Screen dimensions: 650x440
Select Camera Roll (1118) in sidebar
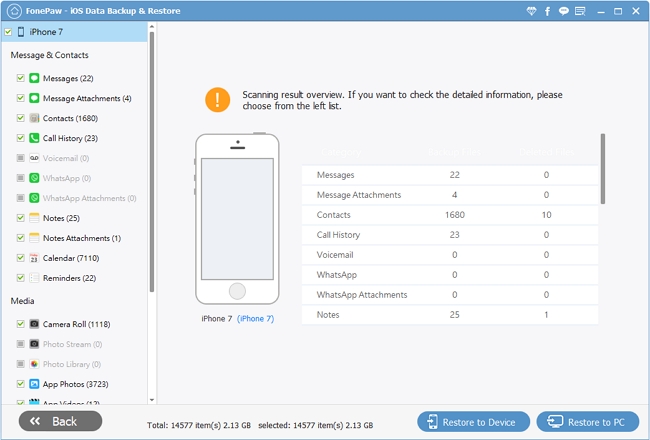[x=76, y=324]
